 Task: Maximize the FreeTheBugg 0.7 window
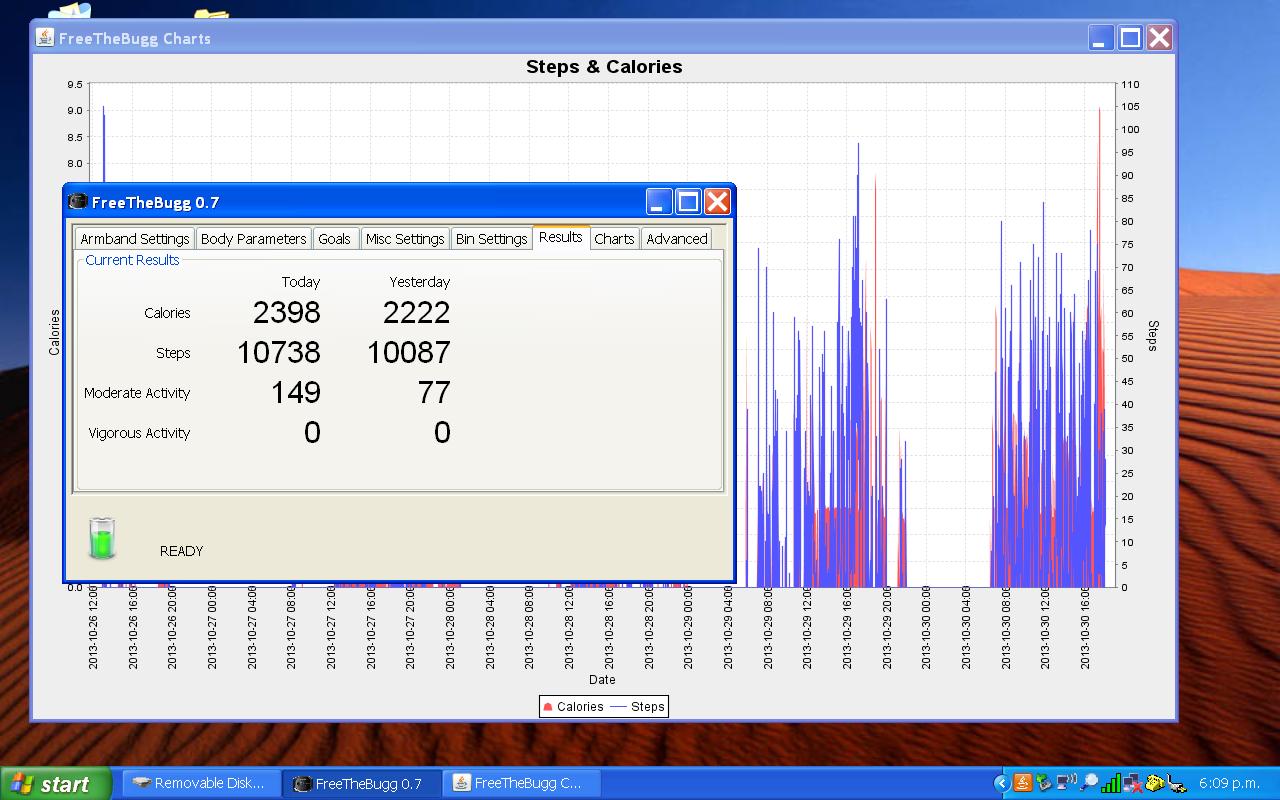click(x=688, y=202)
